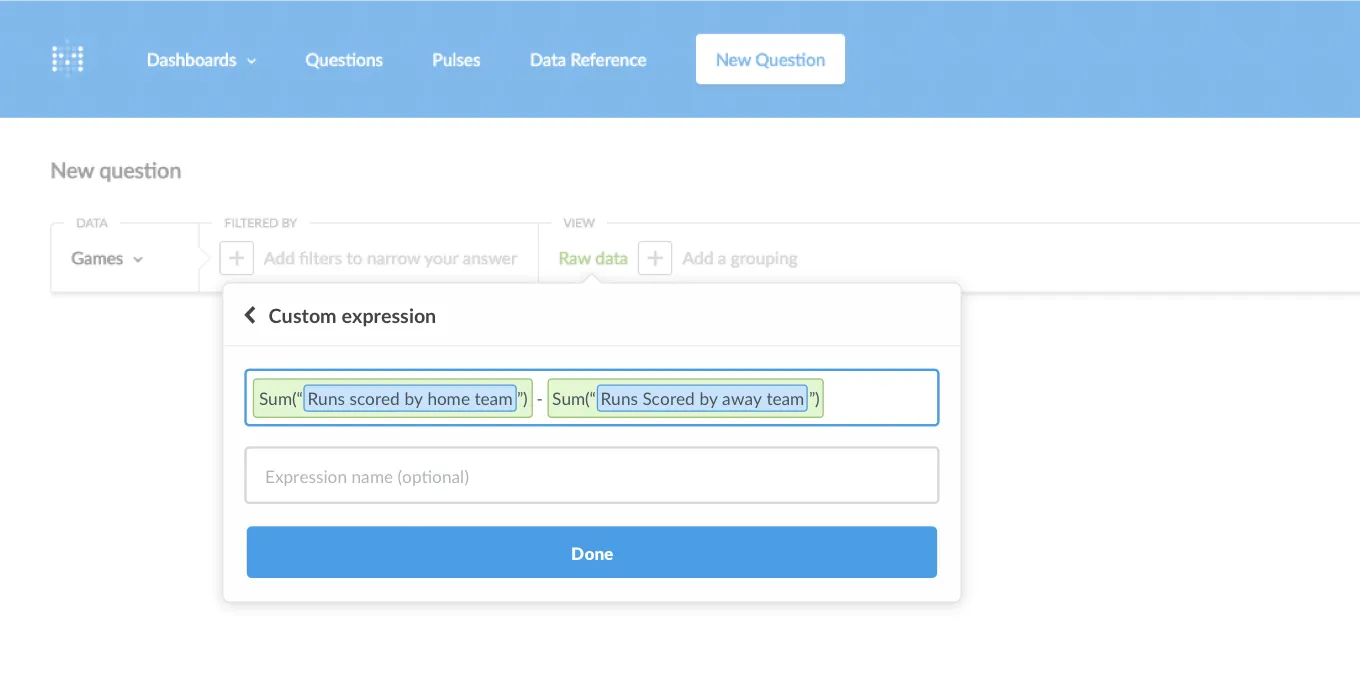Click the 'Add a grouping' placeholder text
Screen dimensions: 1360x700
[x=739, y=258]
